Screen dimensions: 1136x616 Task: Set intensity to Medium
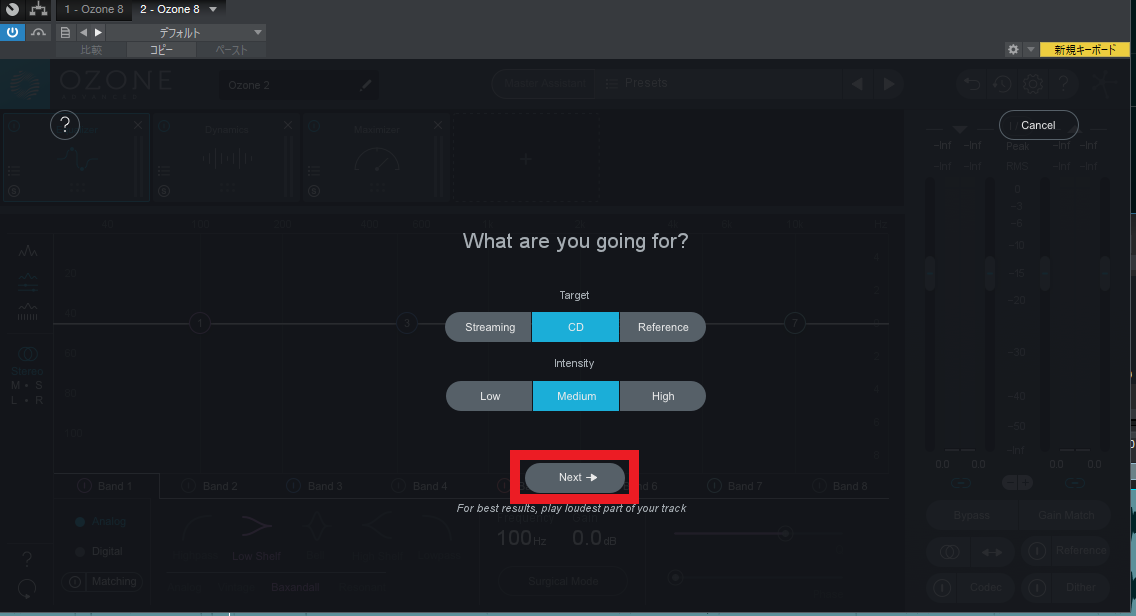pos(576,396)
